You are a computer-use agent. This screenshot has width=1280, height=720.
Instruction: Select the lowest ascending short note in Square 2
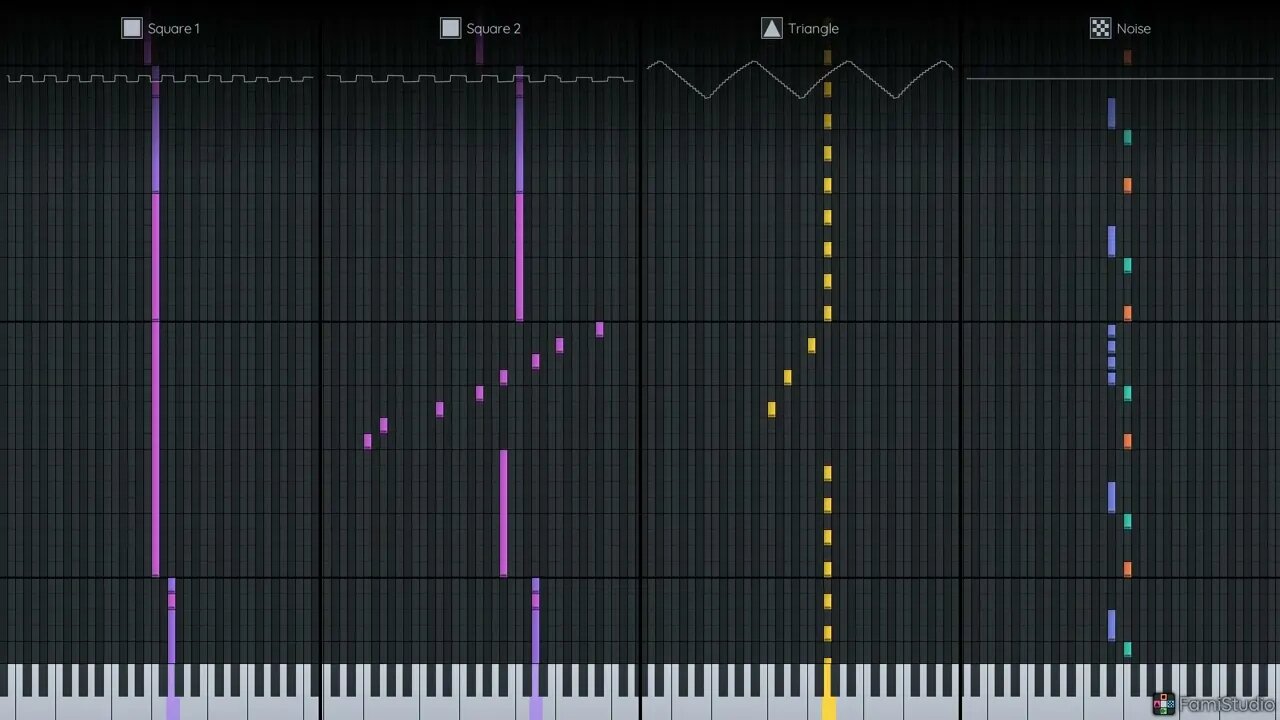pyautogui.click(x=368, y=441)
